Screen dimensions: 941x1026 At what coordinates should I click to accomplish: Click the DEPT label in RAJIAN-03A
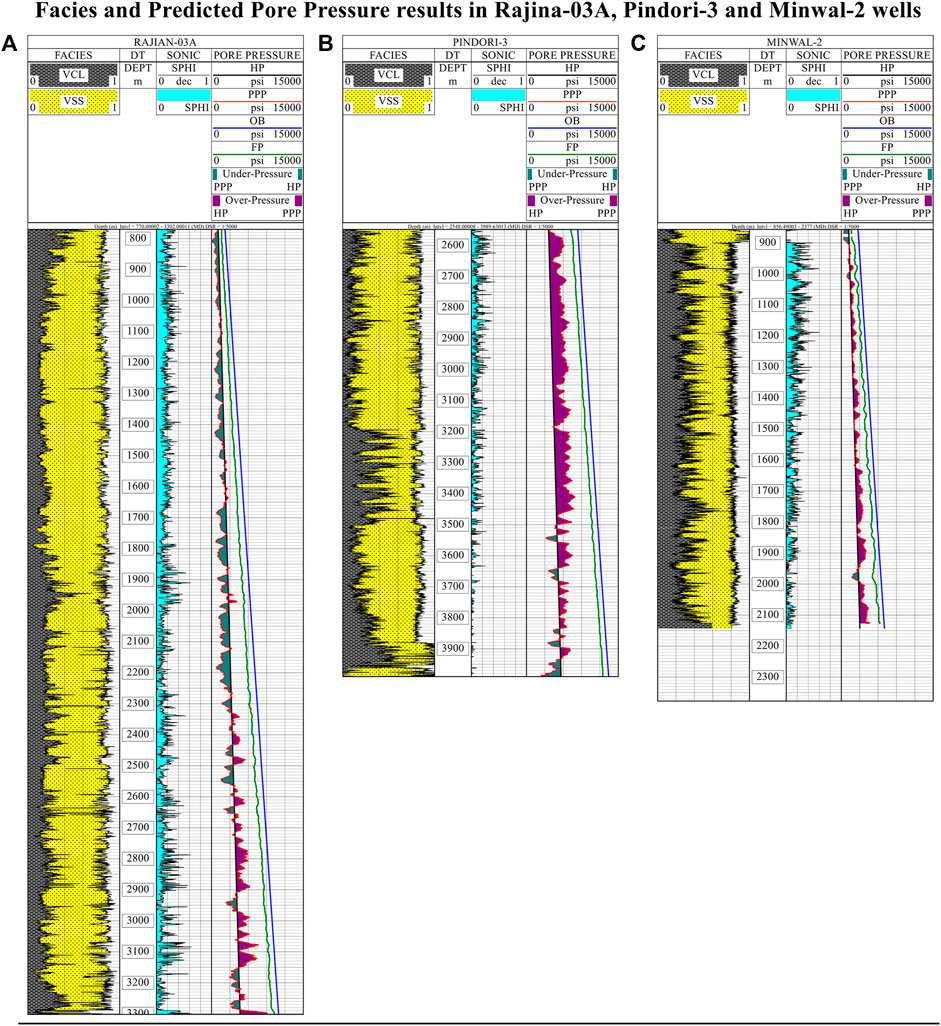(x=137, y=68)
